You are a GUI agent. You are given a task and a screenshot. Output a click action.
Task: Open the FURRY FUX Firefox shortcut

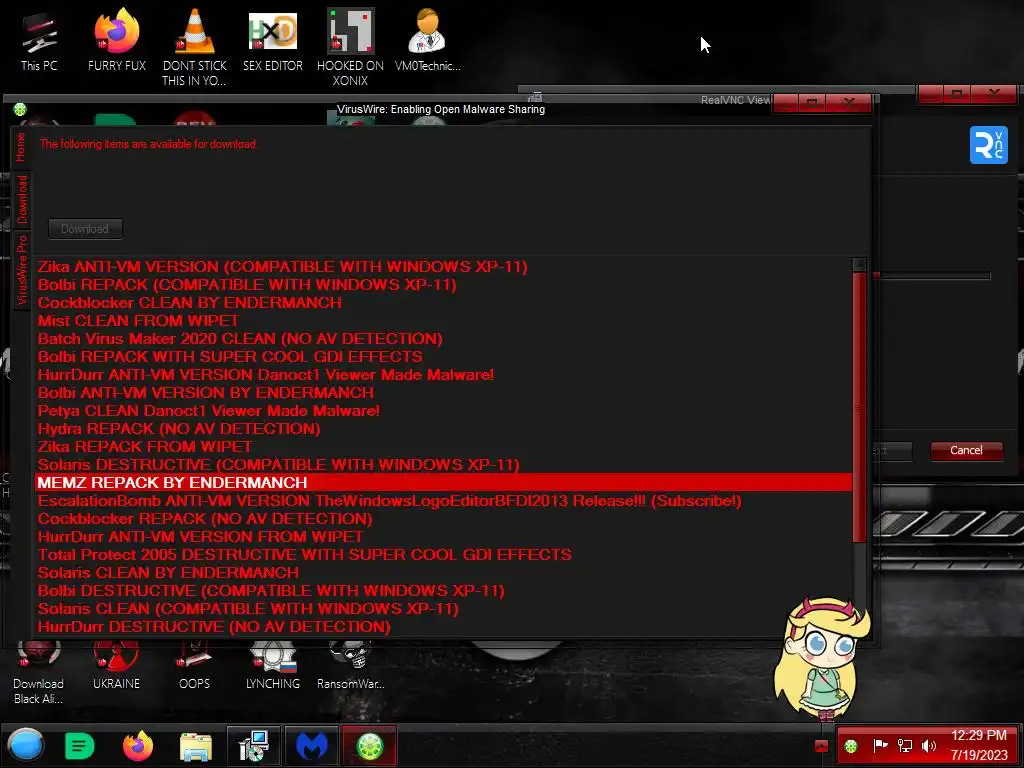coord(116,41)
